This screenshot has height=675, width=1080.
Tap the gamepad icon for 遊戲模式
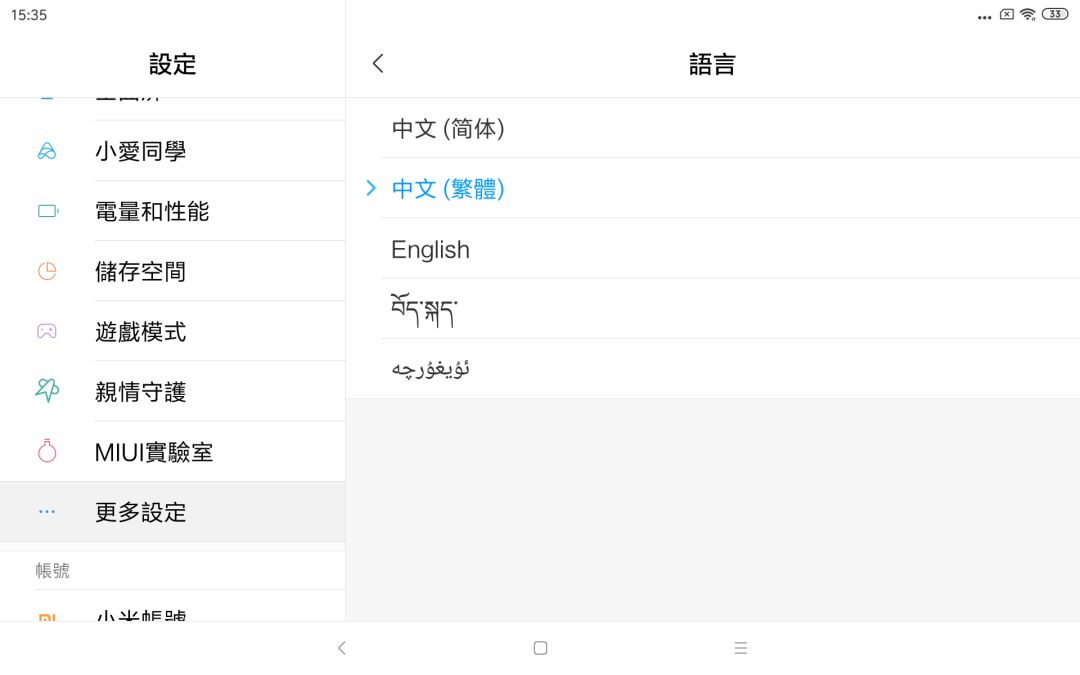coord(47,331)
